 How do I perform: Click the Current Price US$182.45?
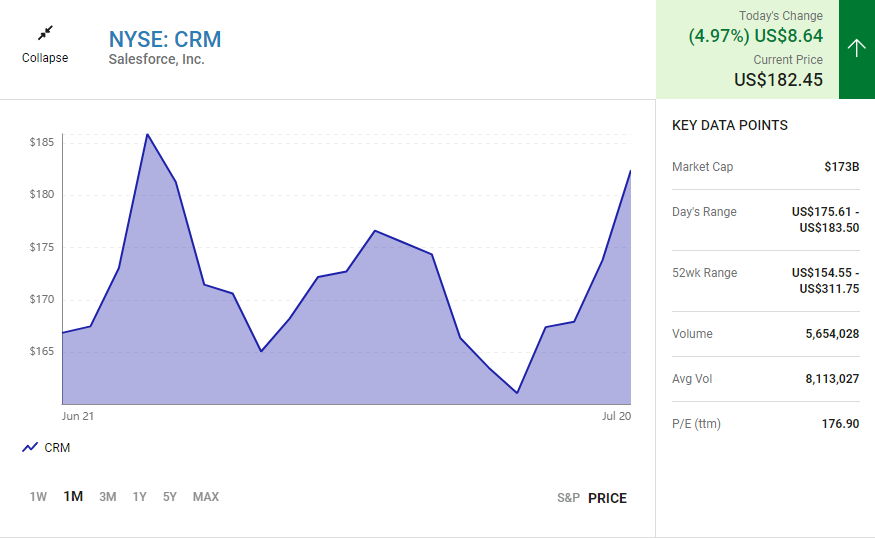pyautogui.click(x=778, y=80)
